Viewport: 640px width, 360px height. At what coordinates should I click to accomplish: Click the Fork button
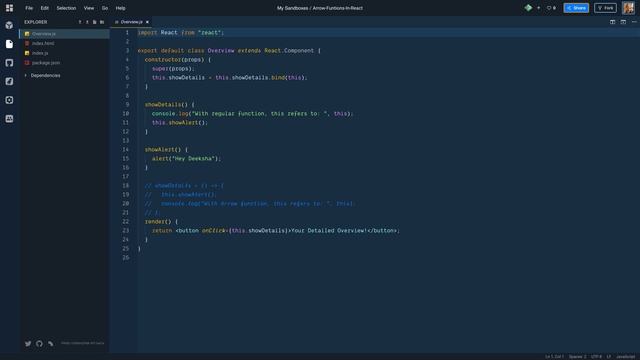[605, 8]
